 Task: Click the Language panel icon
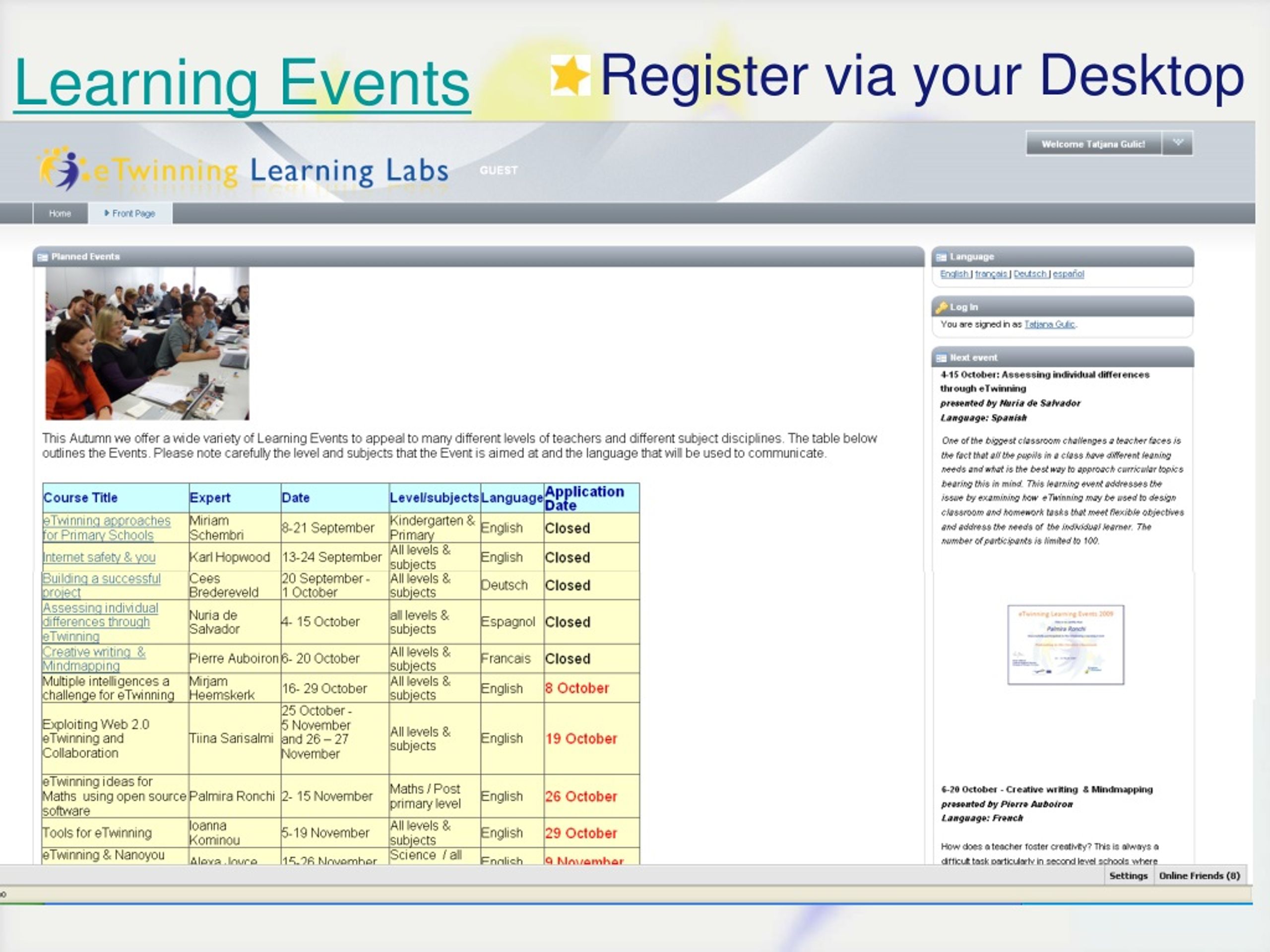941,257
